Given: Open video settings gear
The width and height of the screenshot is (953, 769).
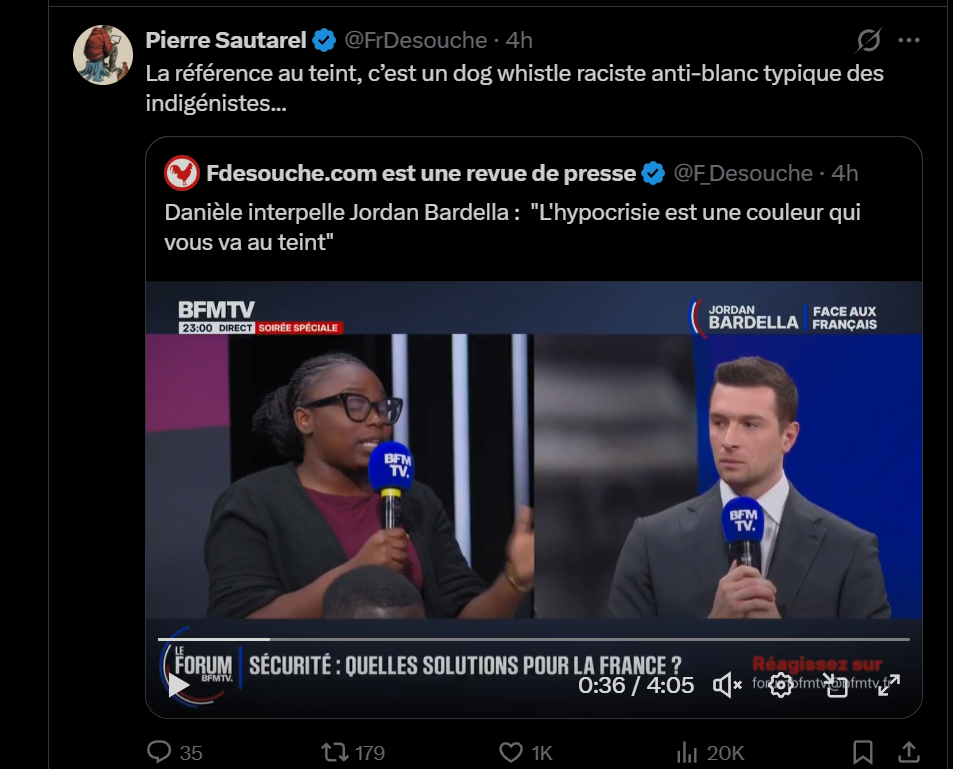Looking at the screenshot, I should [x=781, y=686].
